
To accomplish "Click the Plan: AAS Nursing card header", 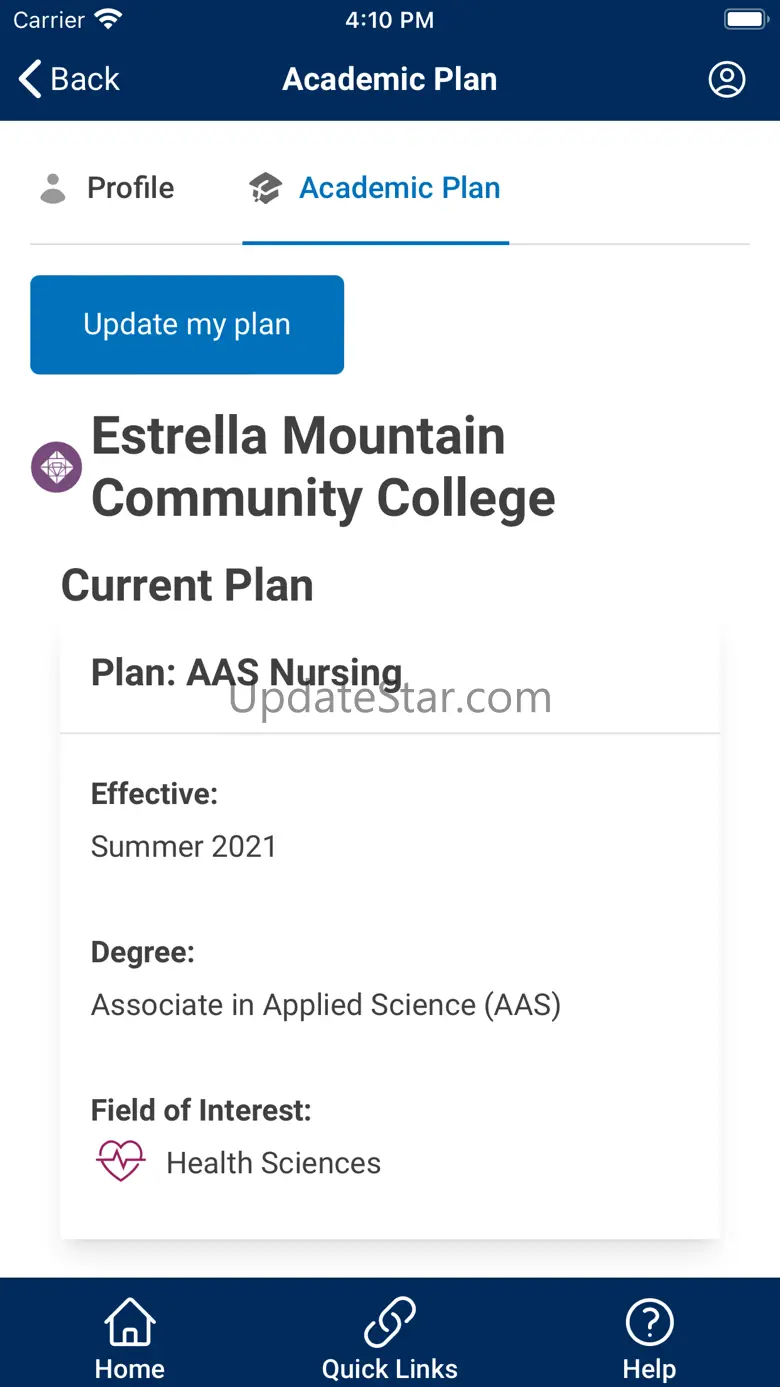I will [x=247, y=673].
